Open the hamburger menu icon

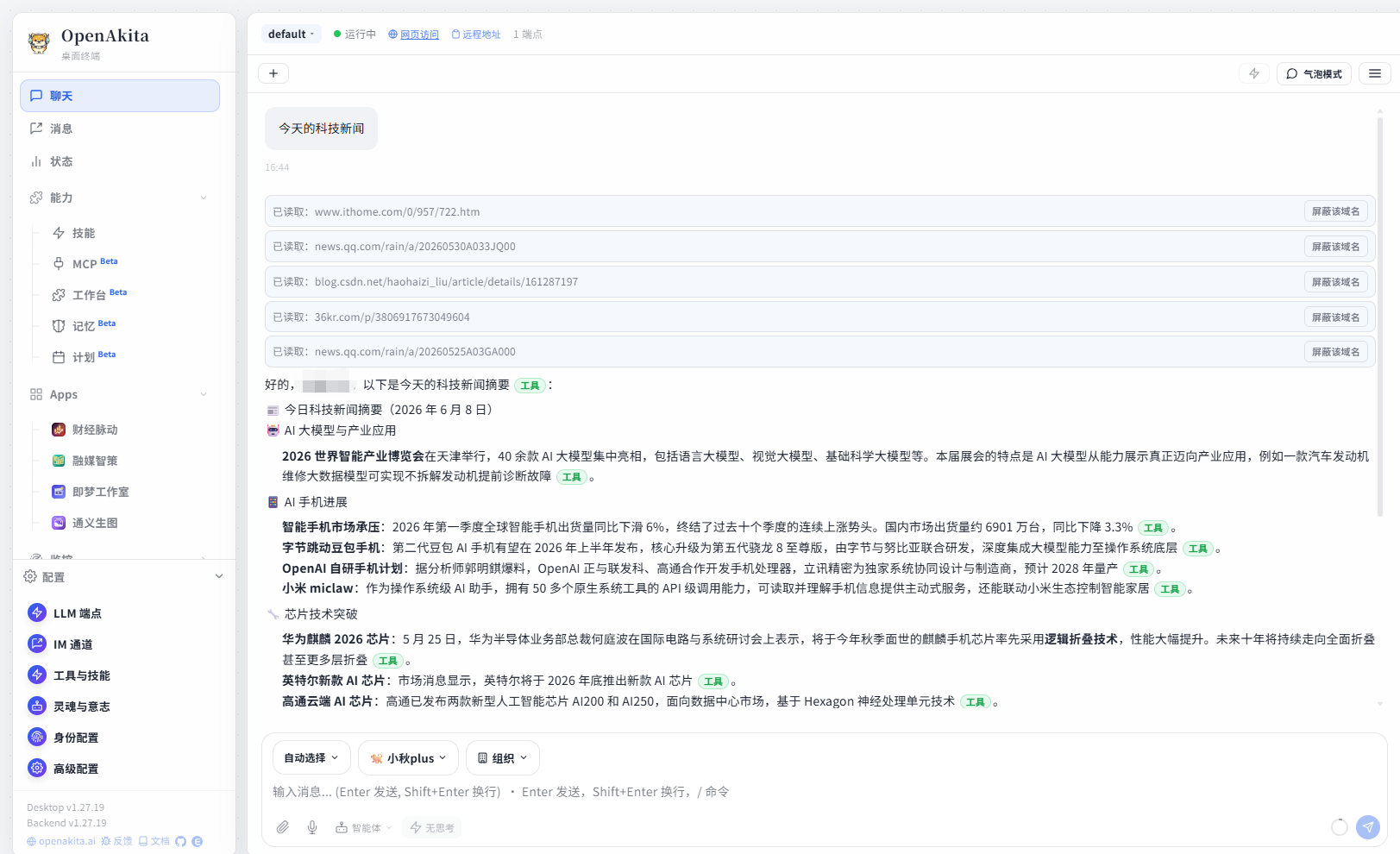pyautogui.click(x=1375, y=73)
